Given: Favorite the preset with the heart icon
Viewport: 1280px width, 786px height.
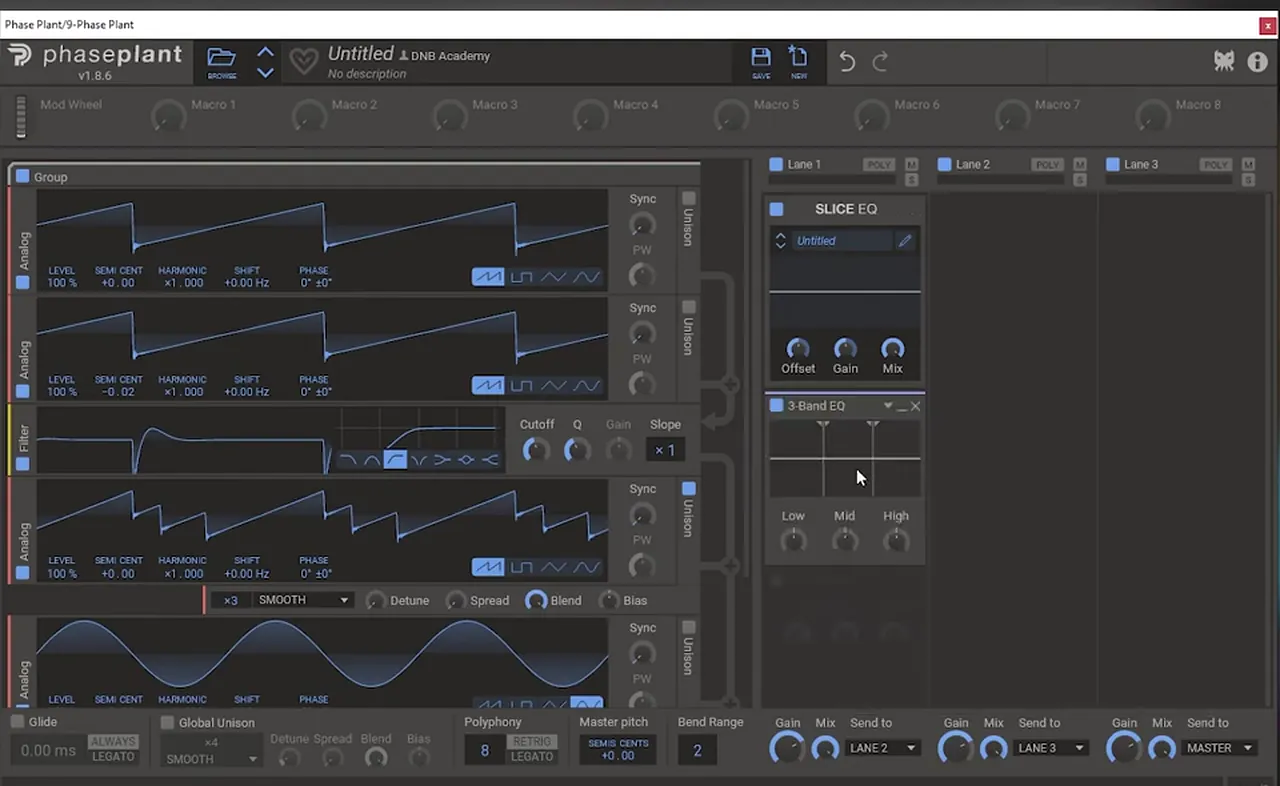Looking at the screenshot, I should [303, 62].
